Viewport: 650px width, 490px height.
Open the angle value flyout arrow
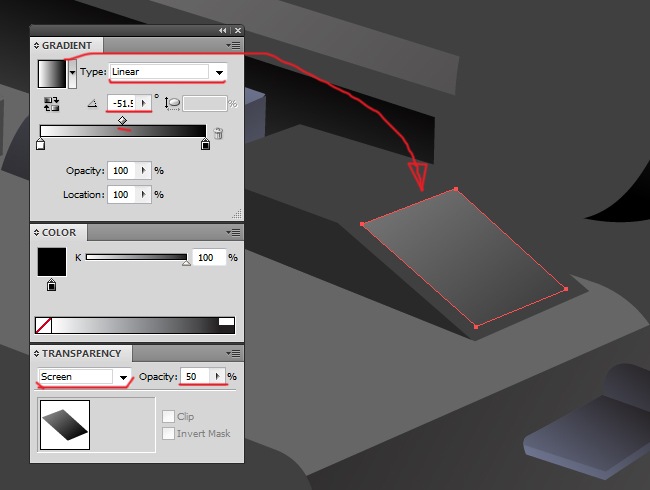click(x=144, y=103)
